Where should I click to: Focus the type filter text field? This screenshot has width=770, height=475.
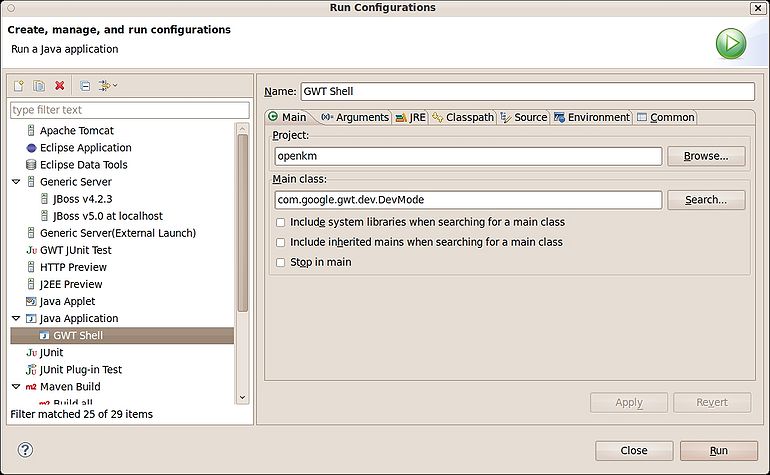coord(130,110)
